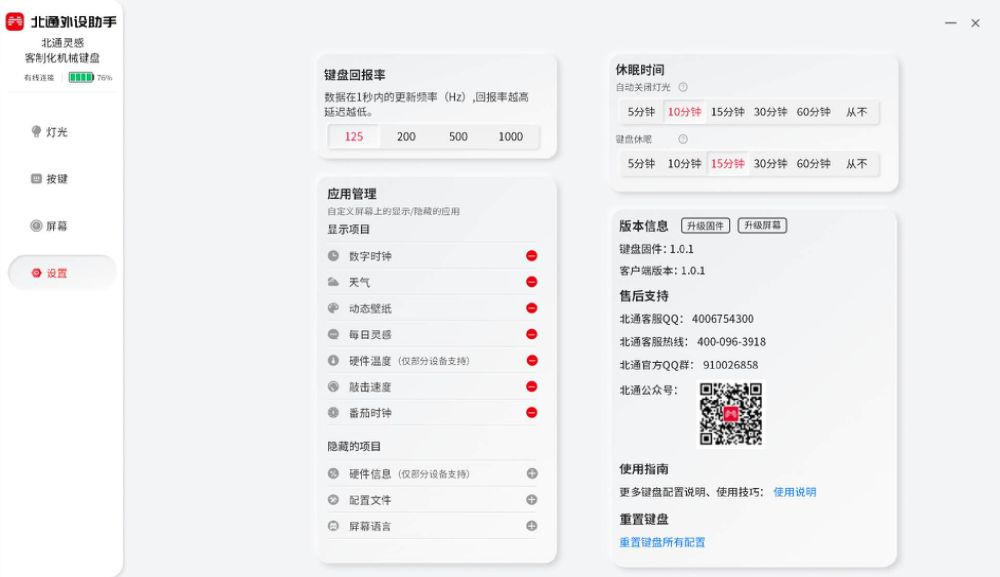
Task: Close the 北通外设助手 window
Action: [975, 22]
